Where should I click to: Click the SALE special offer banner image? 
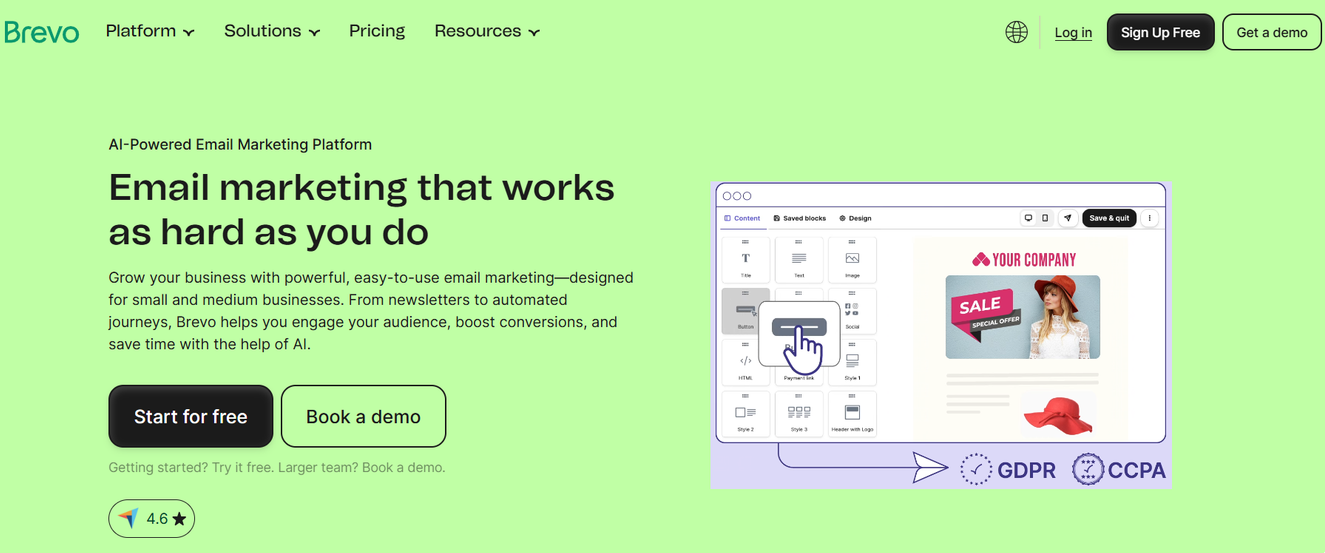1022,317
